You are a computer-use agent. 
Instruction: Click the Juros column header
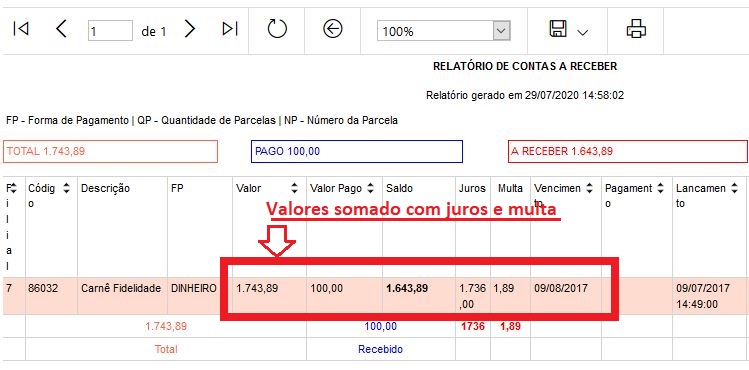pyautogui.click(x=472, y=188)
